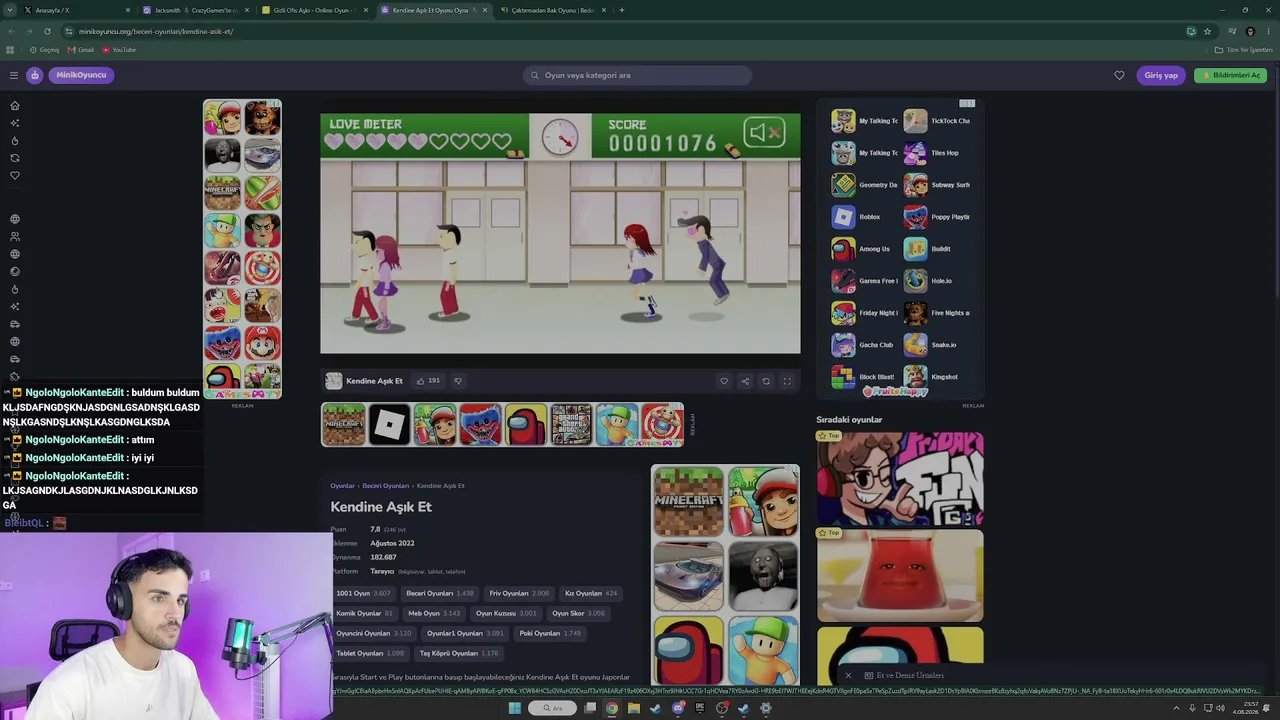Open Kingshot from the ad list
The image size is (1280, 720).
click(x=931, y=377)
